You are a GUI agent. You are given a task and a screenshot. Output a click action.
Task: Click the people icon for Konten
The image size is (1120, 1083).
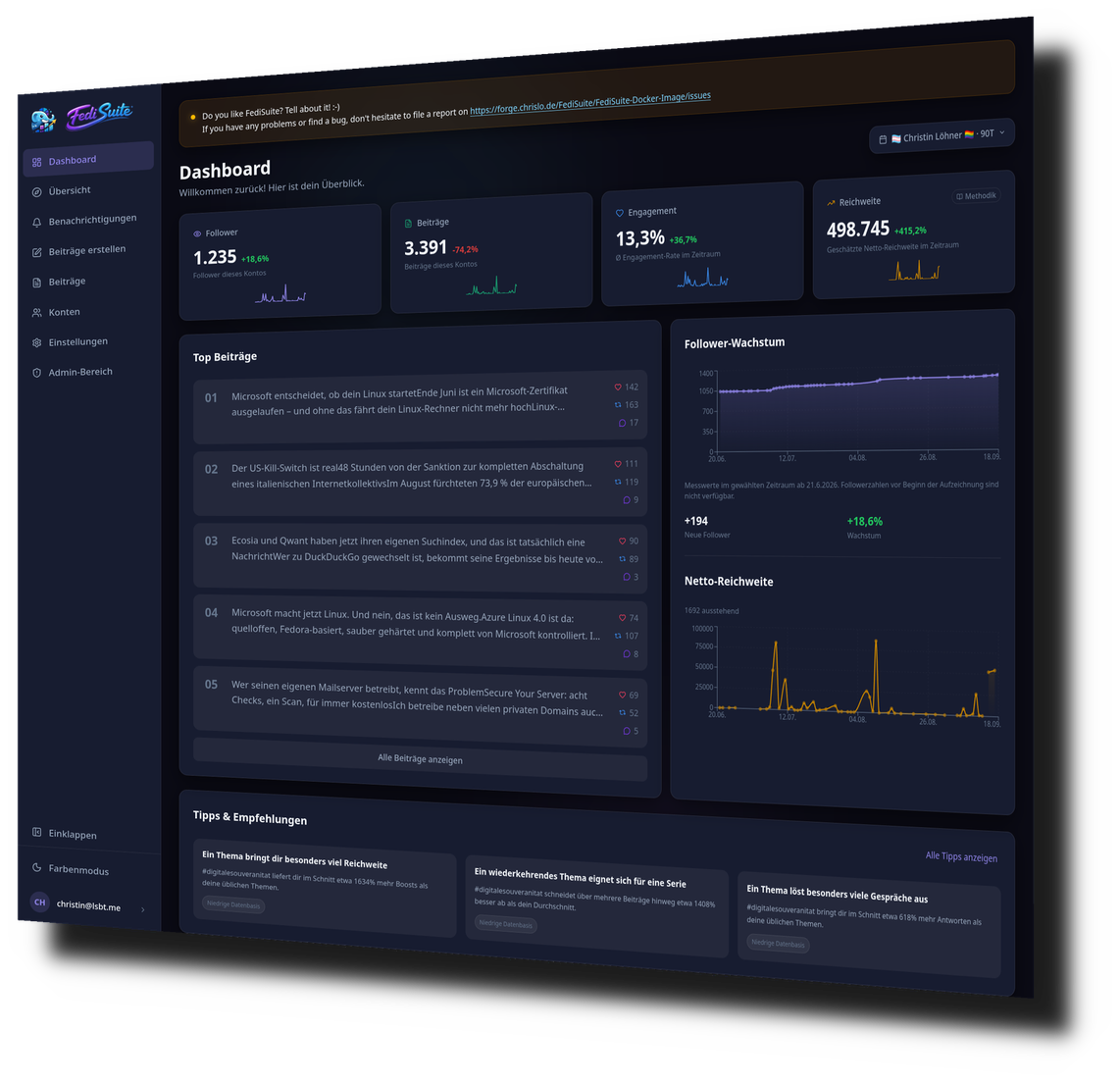click(x=36, y=312)
